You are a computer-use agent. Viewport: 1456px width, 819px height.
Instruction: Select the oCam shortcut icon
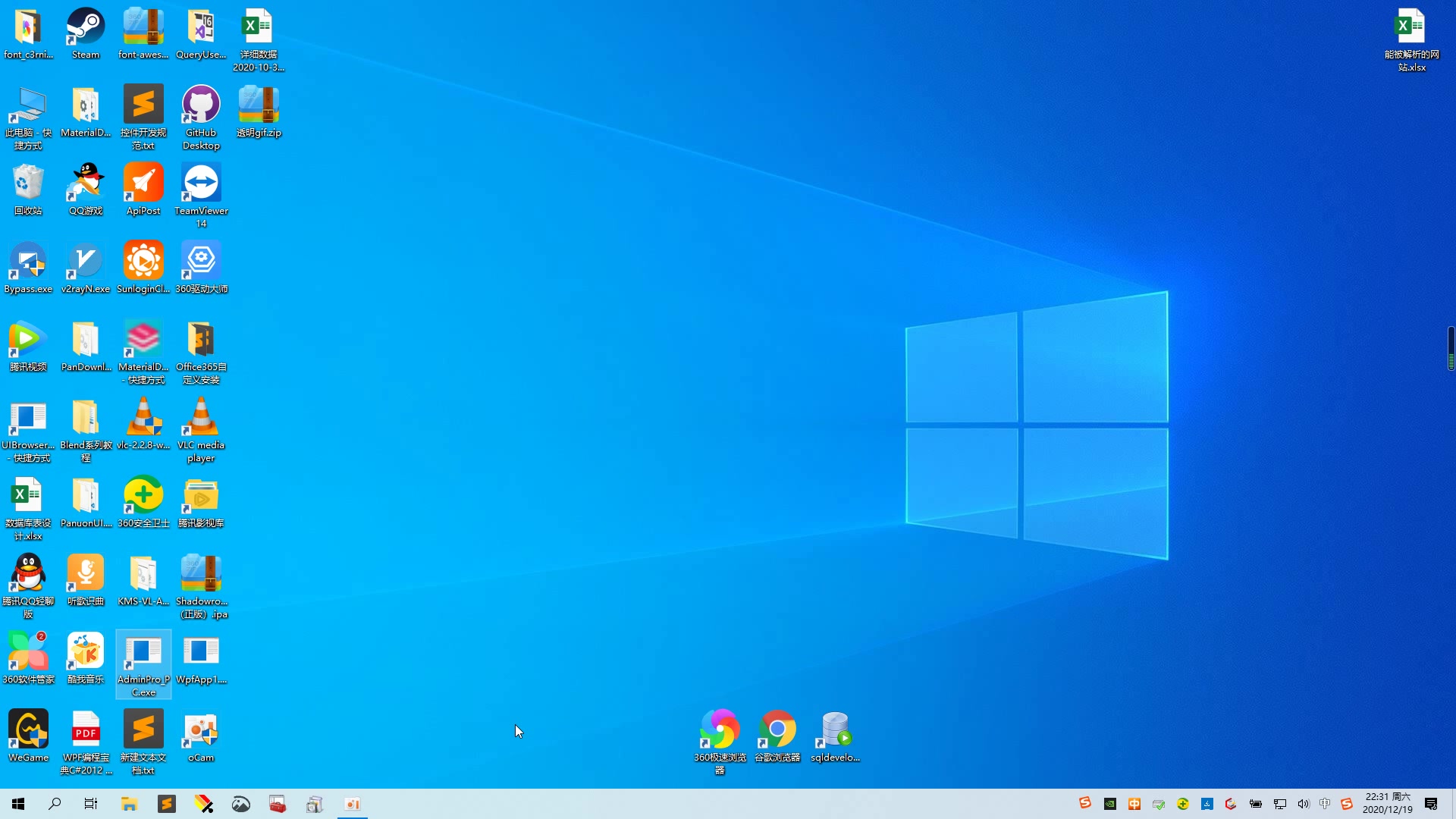coord(201,737)
